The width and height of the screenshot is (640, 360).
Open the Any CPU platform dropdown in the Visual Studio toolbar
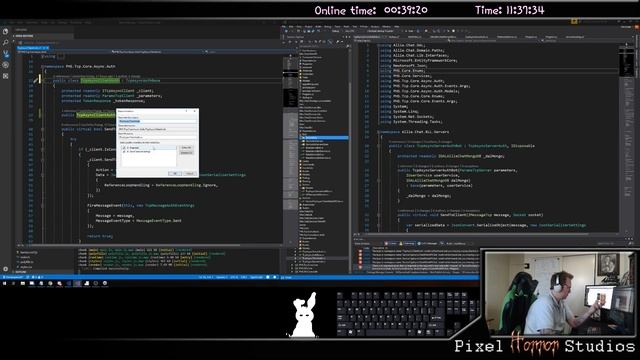click(351, 31)
